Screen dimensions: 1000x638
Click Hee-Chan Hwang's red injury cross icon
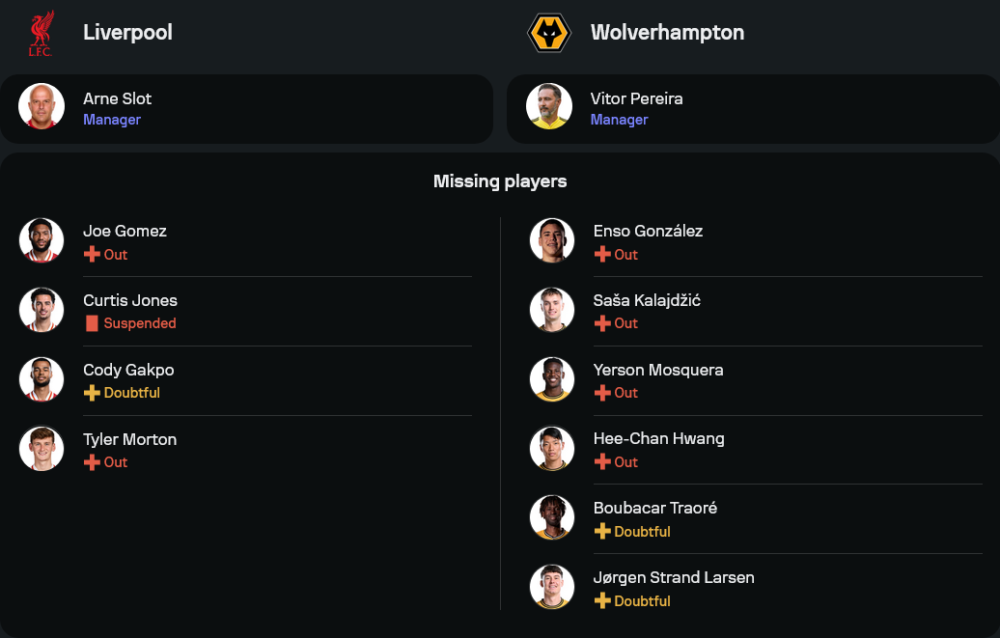pos(602,462)
